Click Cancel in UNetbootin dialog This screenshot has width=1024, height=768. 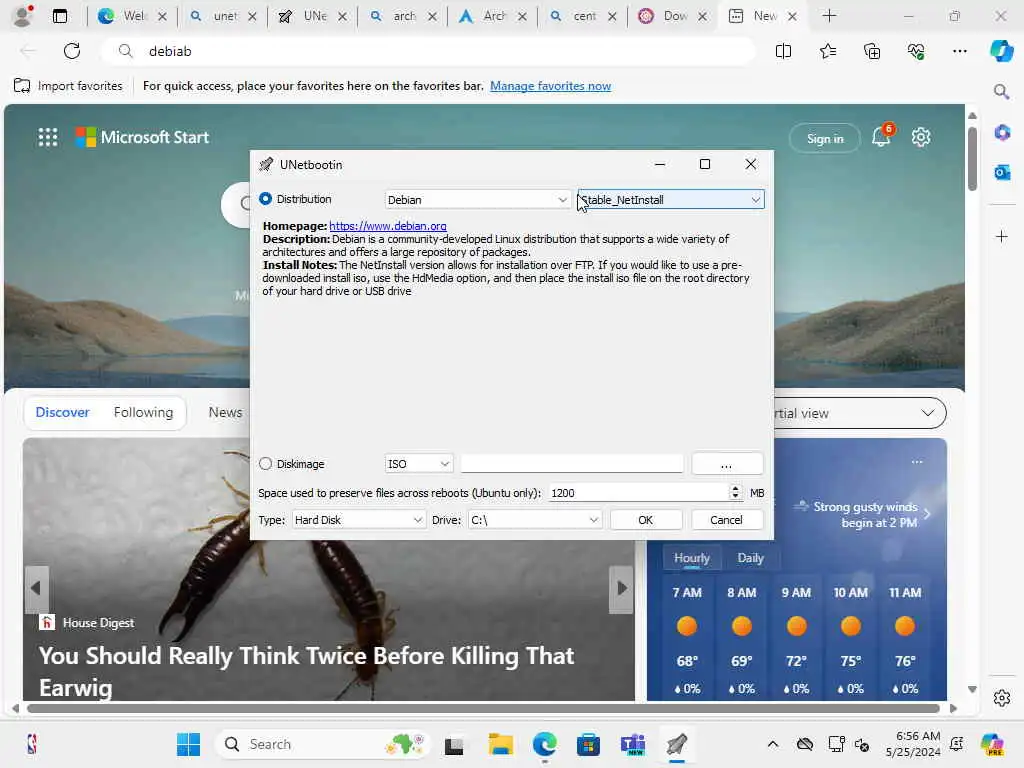click(726, 520)
